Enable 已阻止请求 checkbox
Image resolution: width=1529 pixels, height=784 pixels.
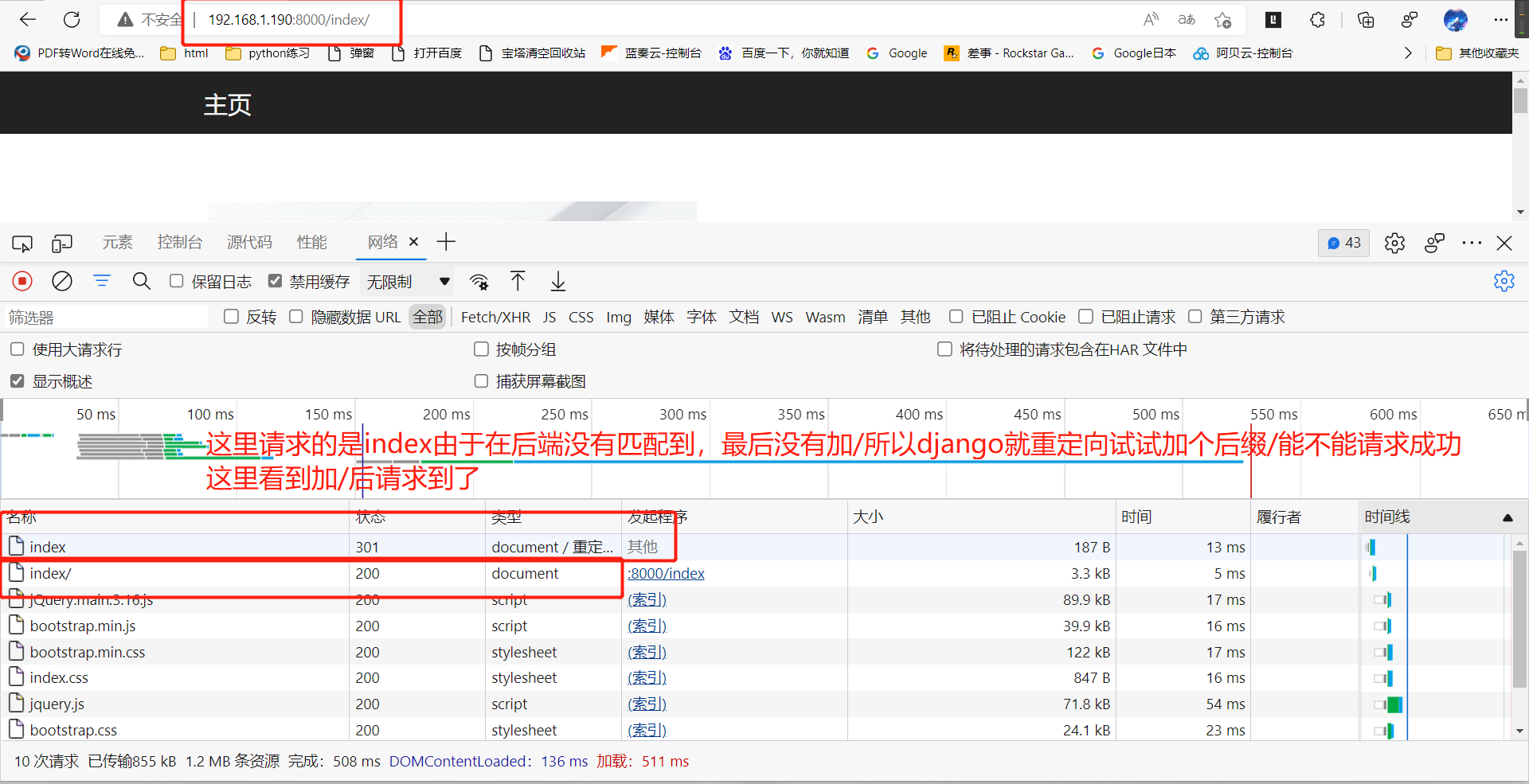(1085, 316)
